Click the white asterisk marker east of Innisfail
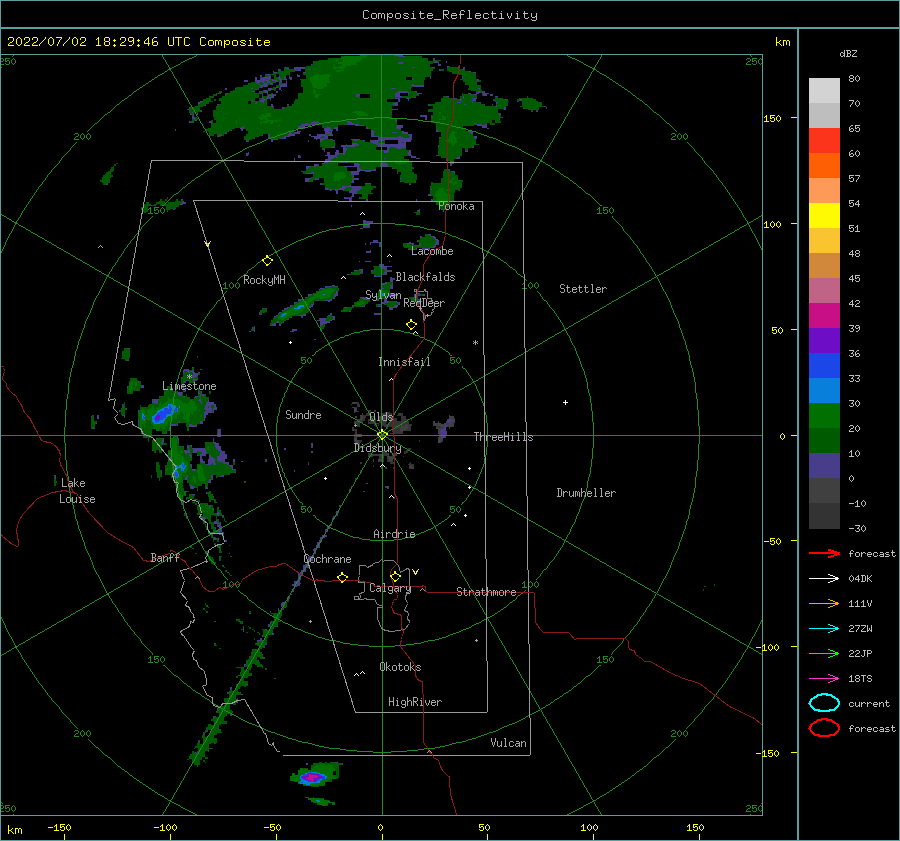The height and width of the screenshot is (841, 900). click(x=475, y=343)
